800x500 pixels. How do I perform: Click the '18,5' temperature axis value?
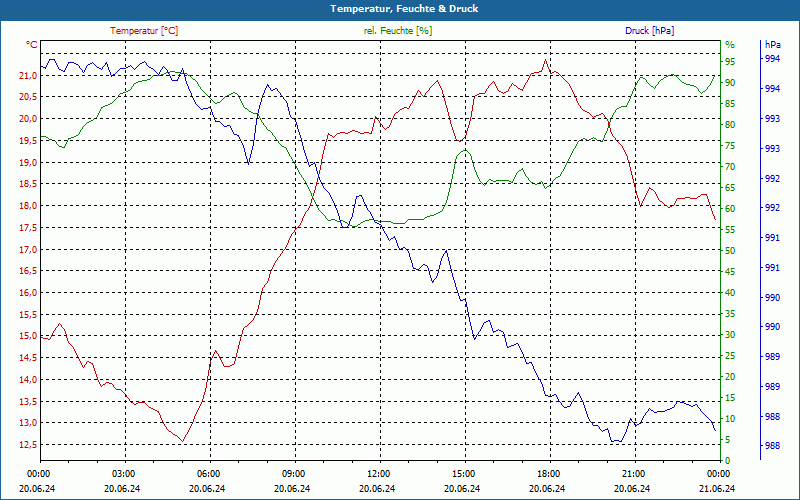point(28,184)
